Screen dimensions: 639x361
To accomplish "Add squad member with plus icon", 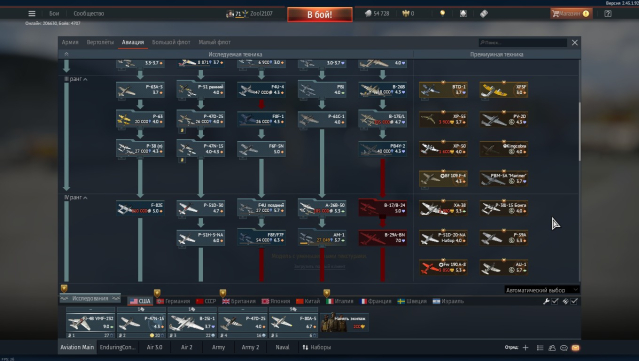I will pyautogui.click(x=525, y=348).
